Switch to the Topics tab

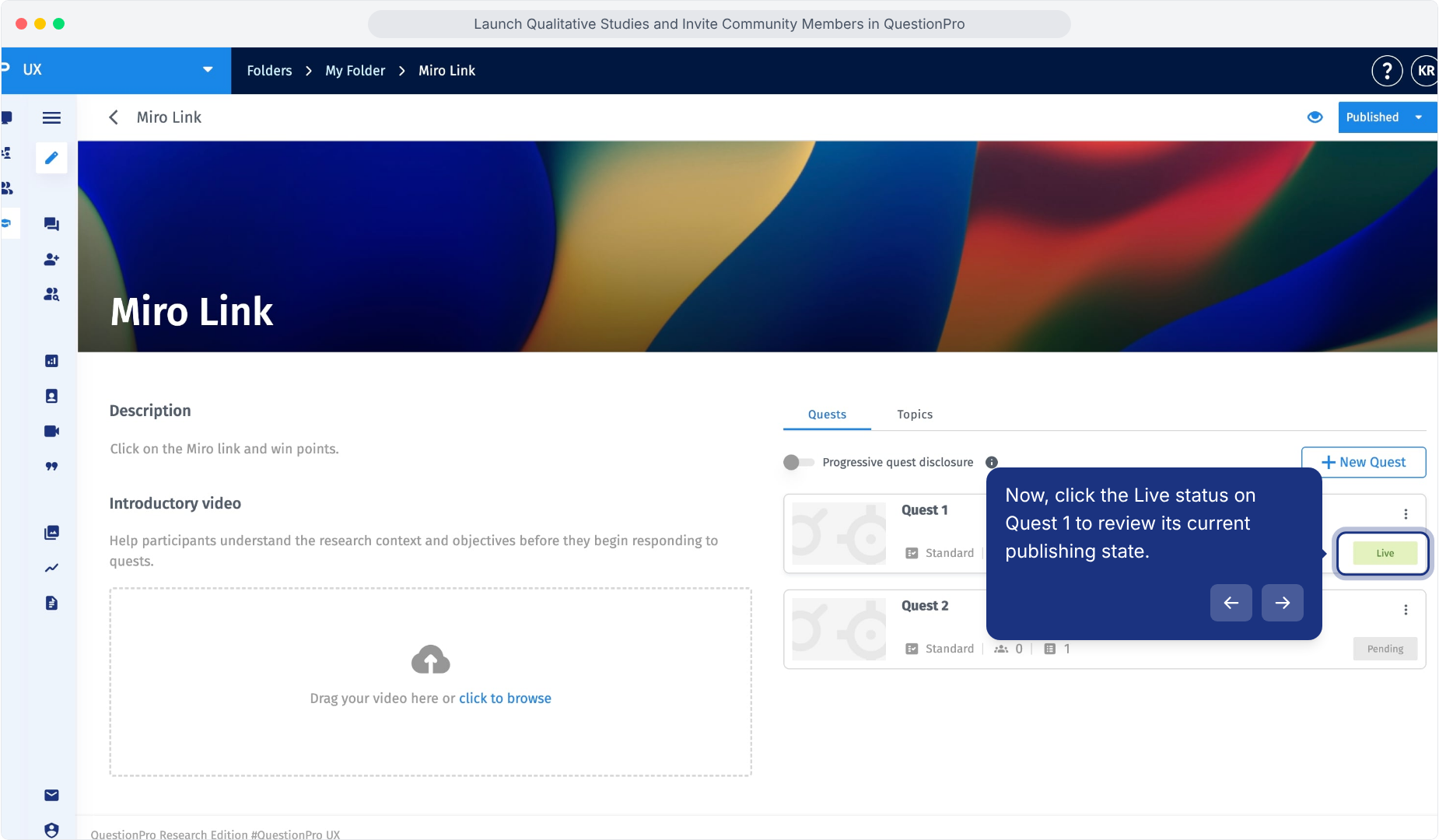(x=915, y=415)
